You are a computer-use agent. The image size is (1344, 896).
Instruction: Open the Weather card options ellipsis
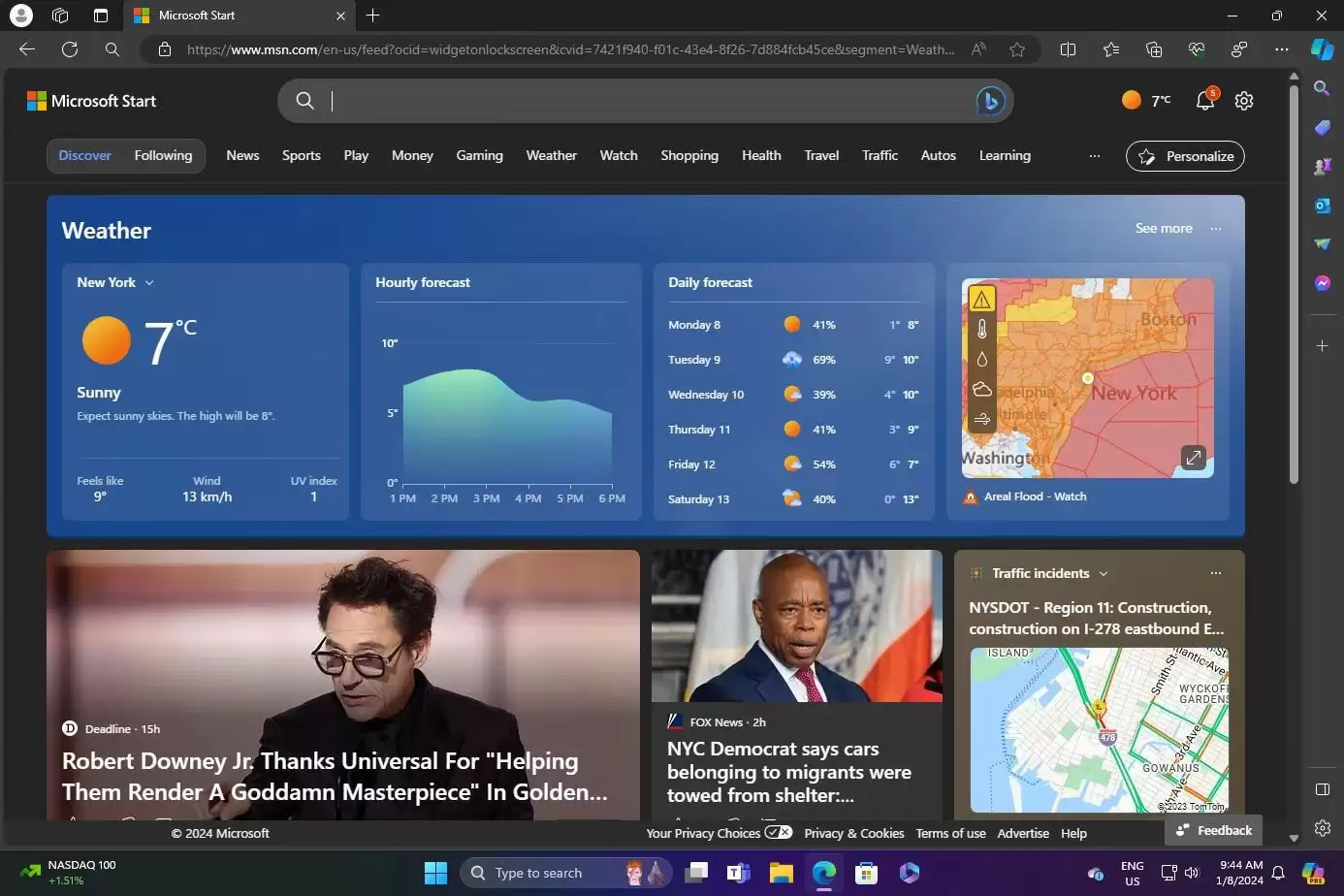(1215, 229)
